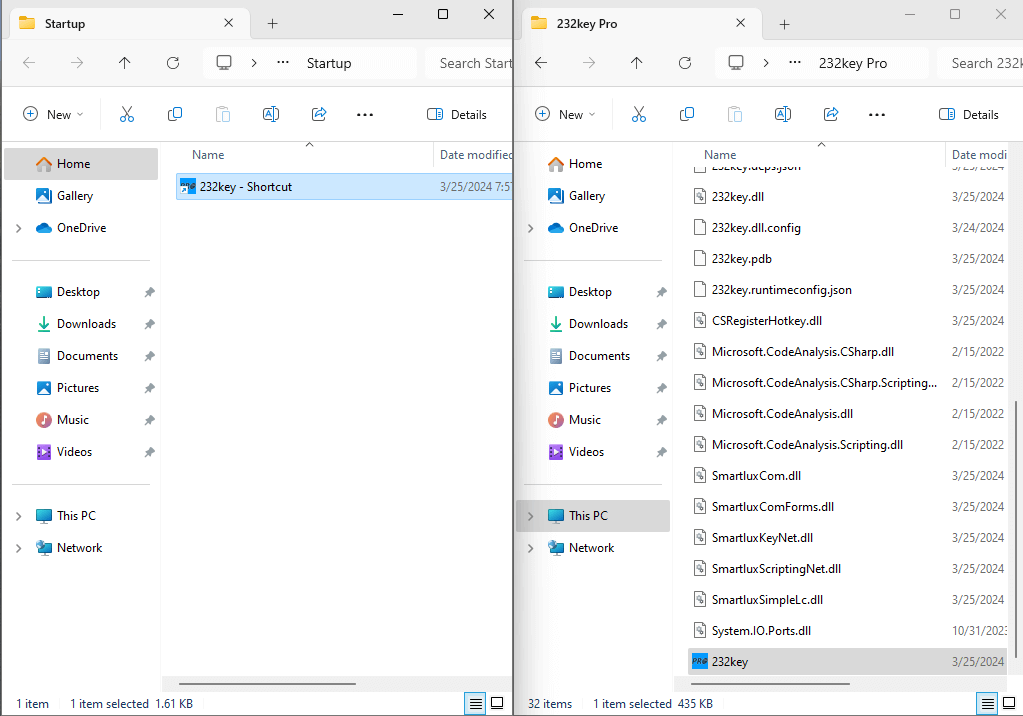
Task: Open Downloads in Startup window sidebar
Action: pyautogui.click(x=86, y=324)
